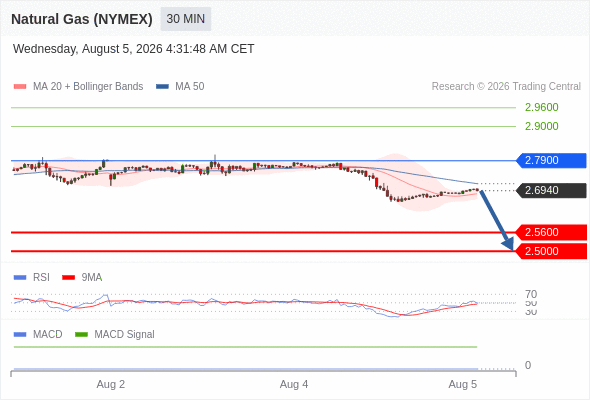This screenshot has width=590, height=400.
Task: Click the 9MA legend label
Action: tap(92, 278)
